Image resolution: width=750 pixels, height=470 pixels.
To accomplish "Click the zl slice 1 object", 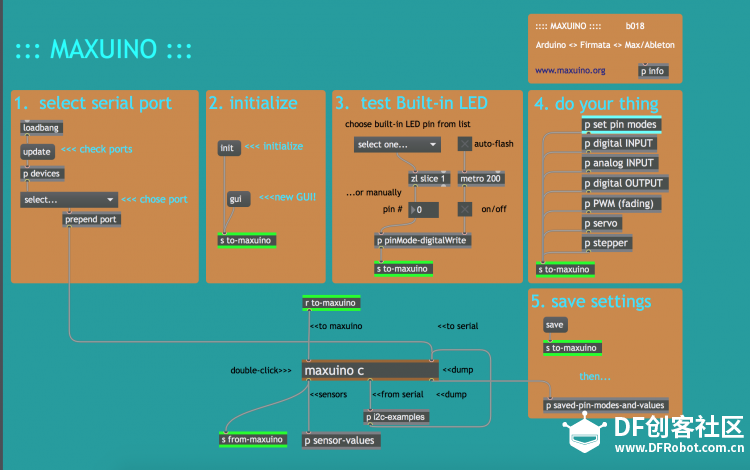I will [429, 179].
